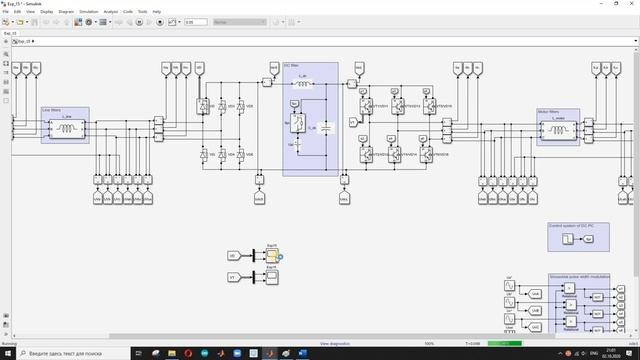Viewport: 640px width, 360px height.
Task: Open the Analysis menu
Action: click(111, 12)
